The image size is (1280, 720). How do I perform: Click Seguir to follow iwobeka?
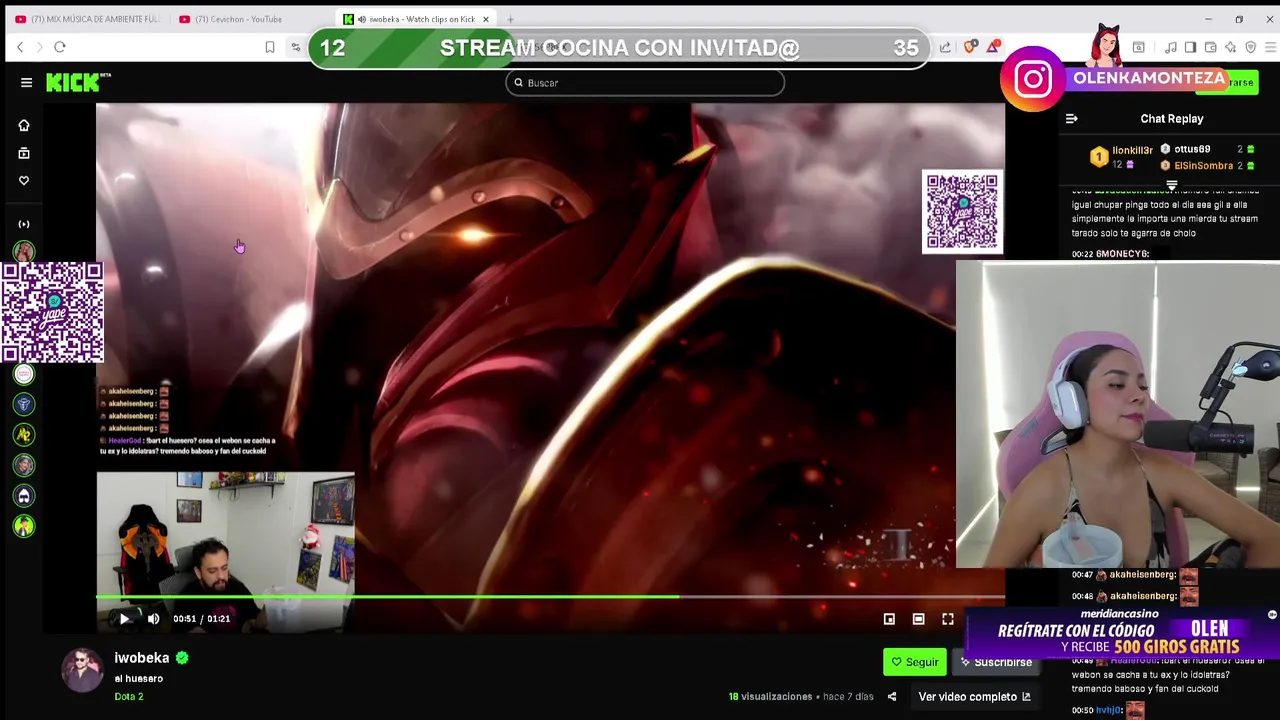click(914, 662)
